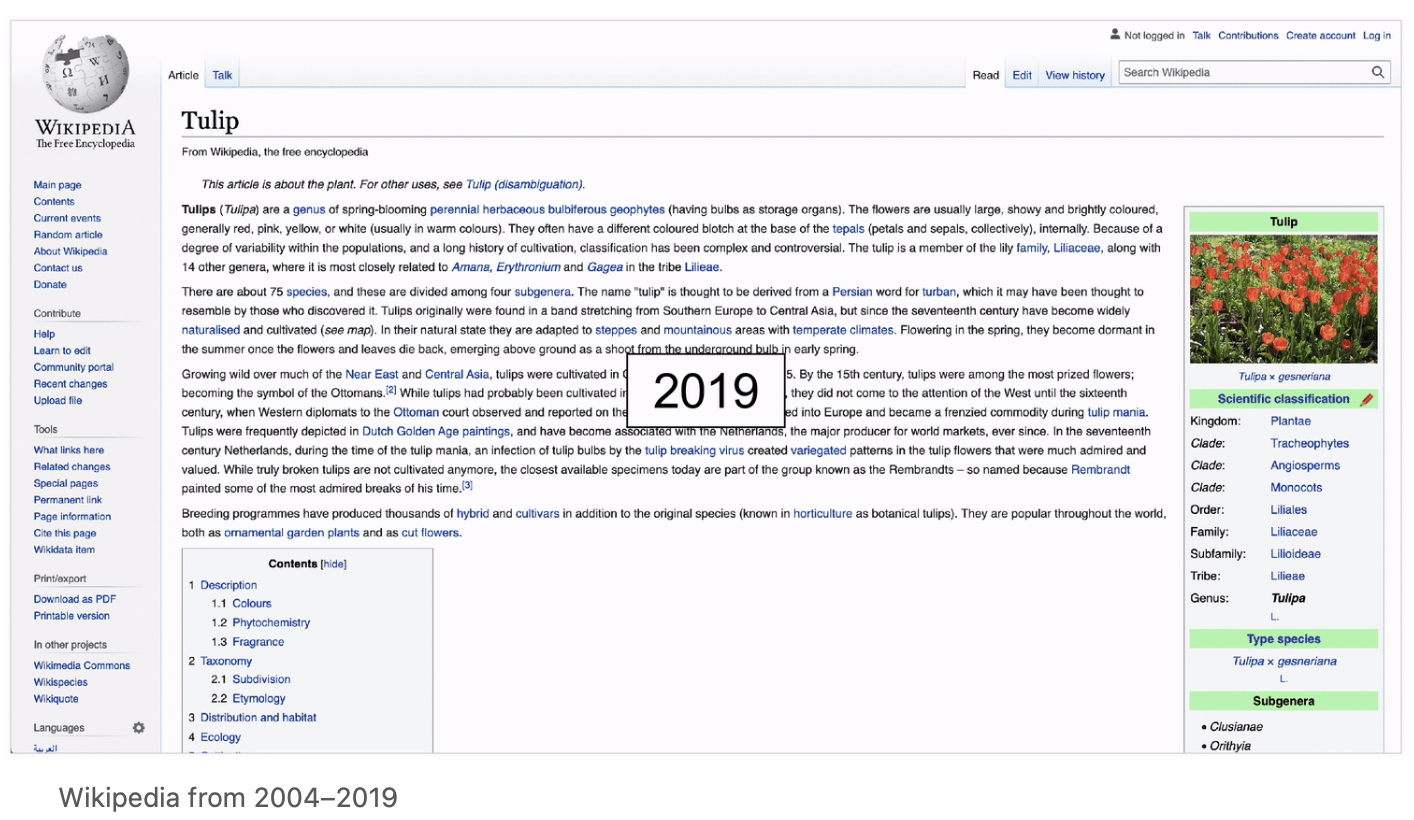Open the tulip breaking virus link
This screenshot has height=820, width=1414.
(x=694, y=451)
